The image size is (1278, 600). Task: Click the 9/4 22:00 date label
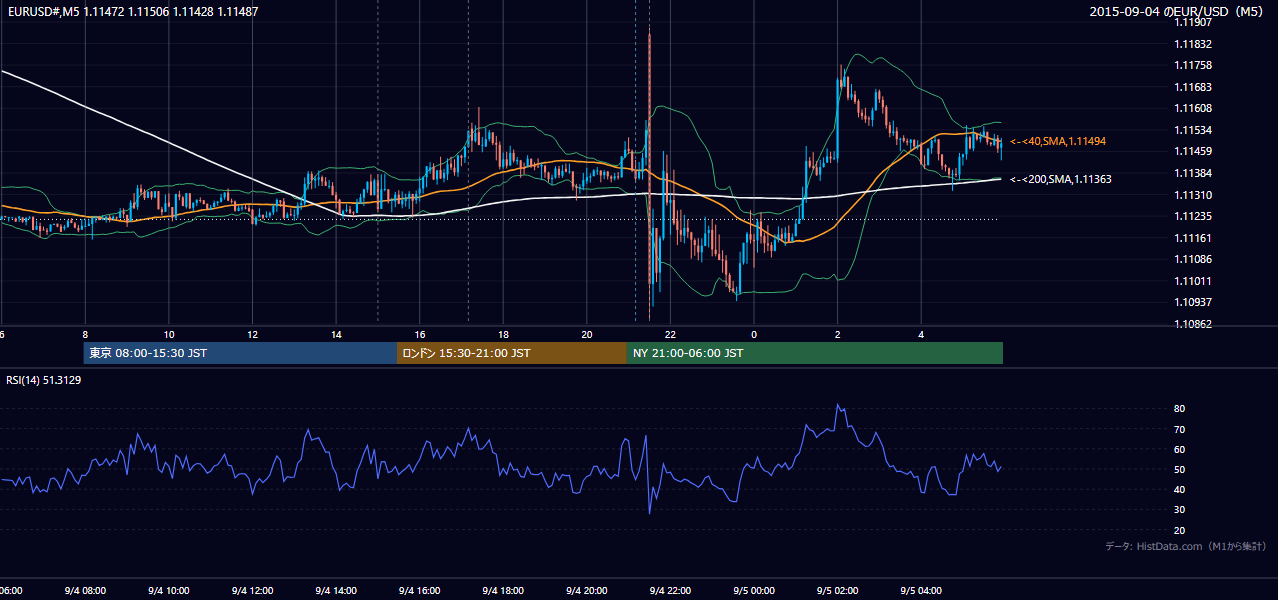coord(670,591)
